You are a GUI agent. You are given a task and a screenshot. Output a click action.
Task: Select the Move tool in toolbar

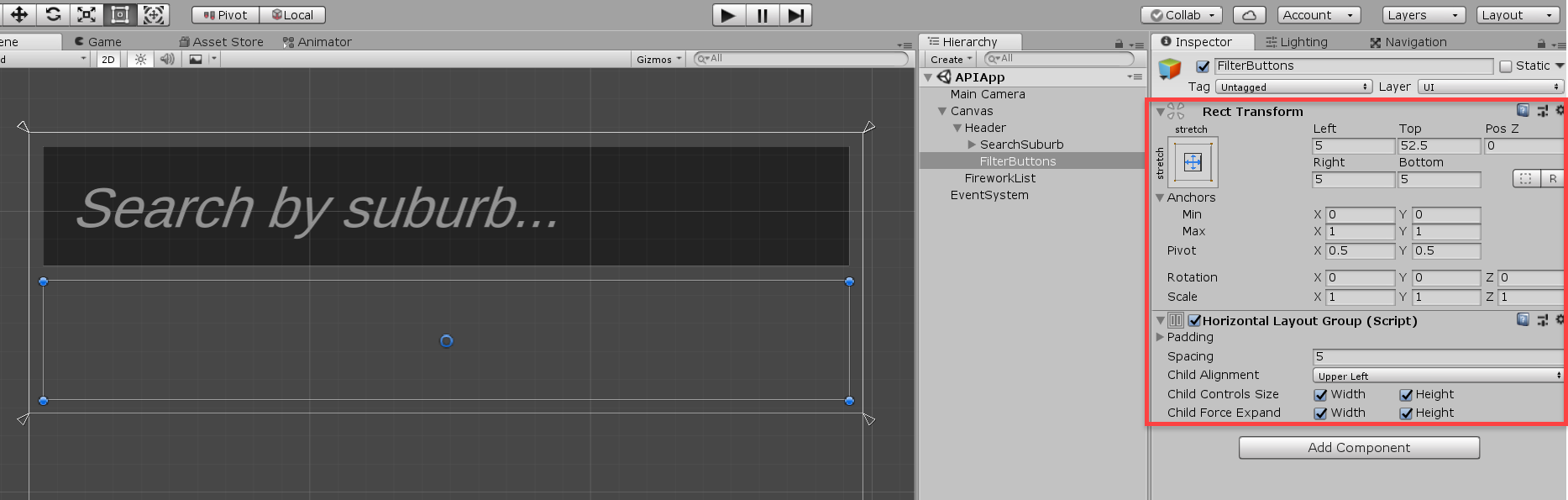18,14
